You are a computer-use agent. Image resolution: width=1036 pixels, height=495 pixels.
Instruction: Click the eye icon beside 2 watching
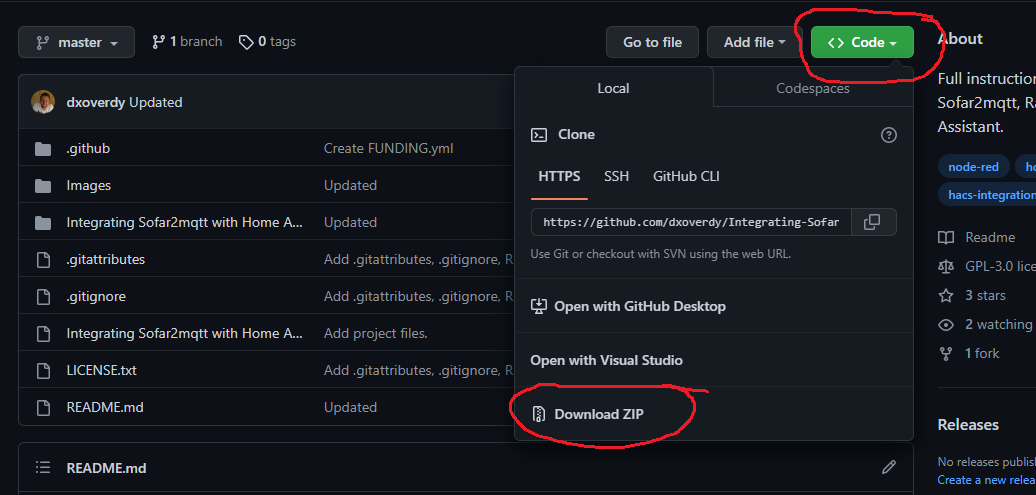click(x=946, y=324)
